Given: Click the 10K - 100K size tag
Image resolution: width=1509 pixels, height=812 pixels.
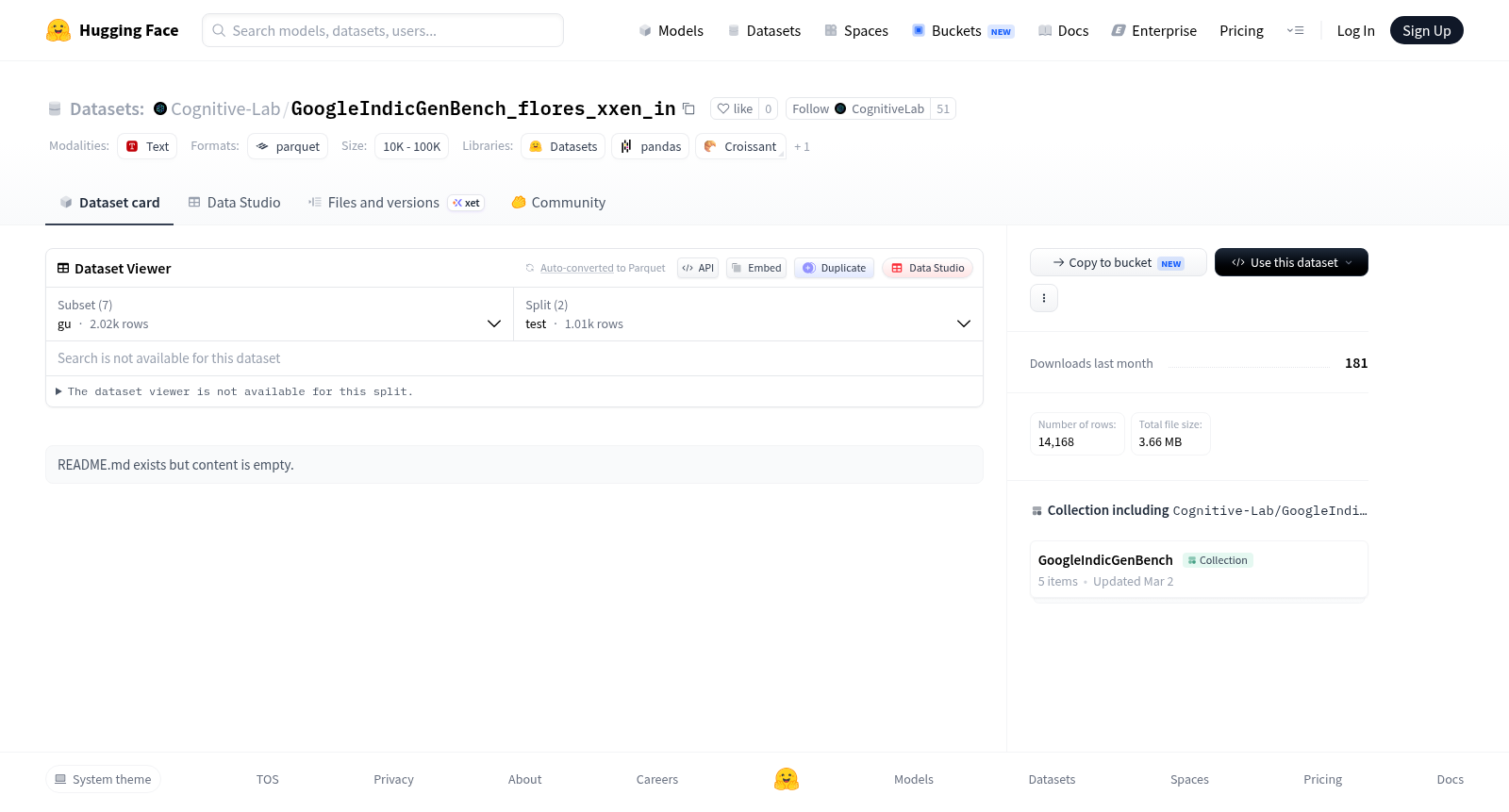Looking at the screenshot, I should [x=411, y=146].
